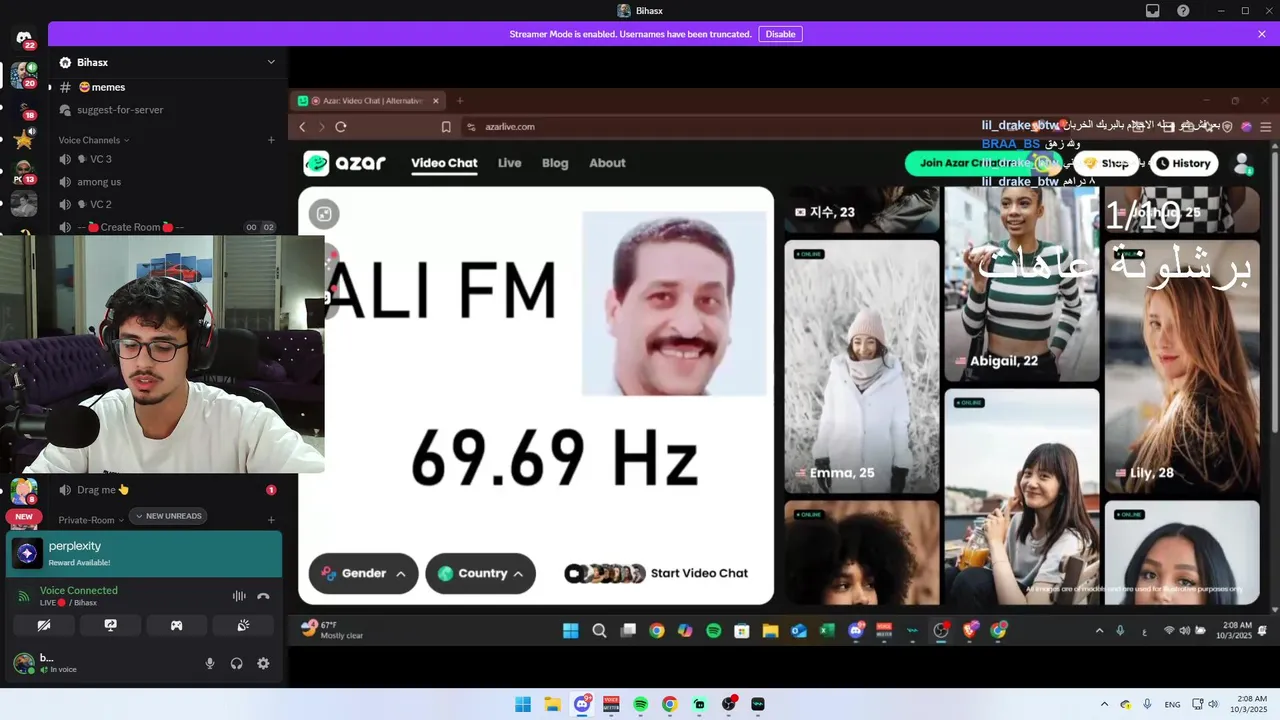
Task: Open Chrome on the bottom taskbar
Action: pos(670,704)
